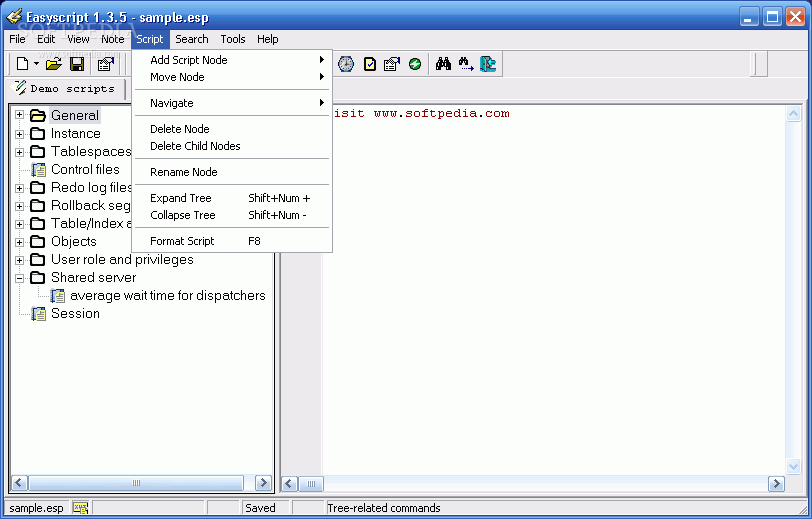Open the Edit menu
812x519 pixels.
(46, 39)
